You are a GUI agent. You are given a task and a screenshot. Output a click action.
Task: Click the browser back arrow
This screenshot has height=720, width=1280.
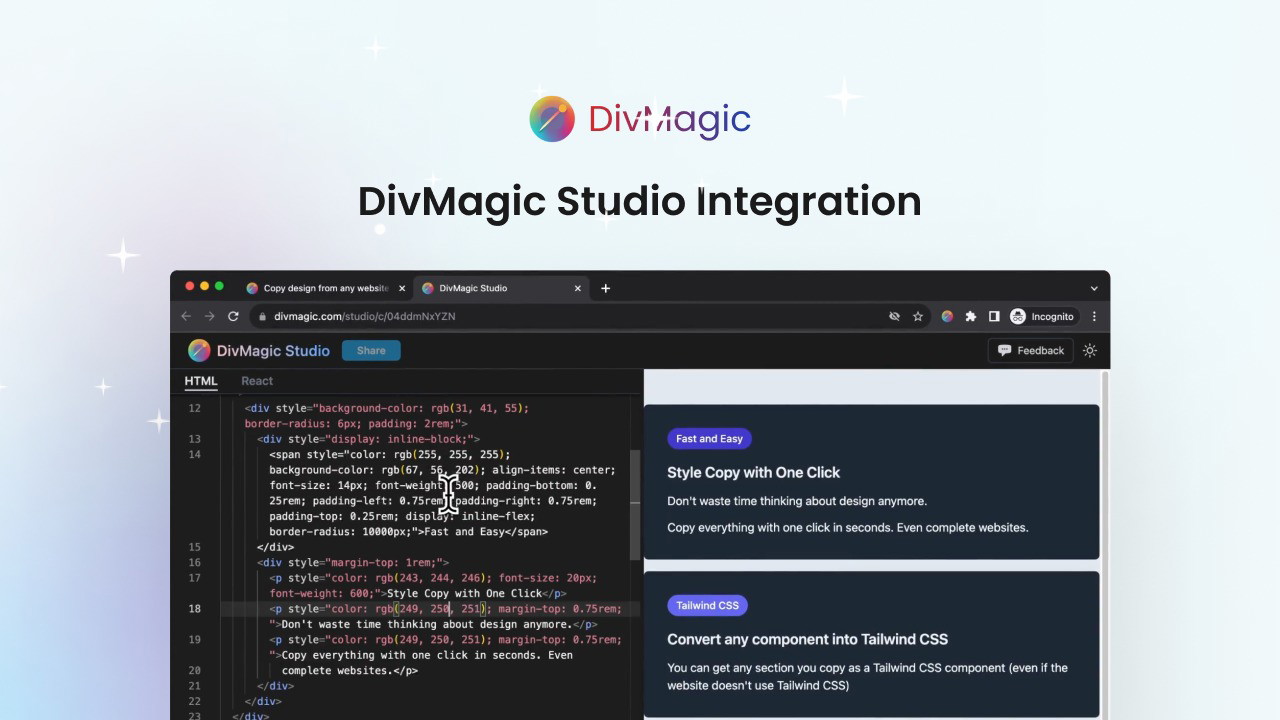pos(186,316)
